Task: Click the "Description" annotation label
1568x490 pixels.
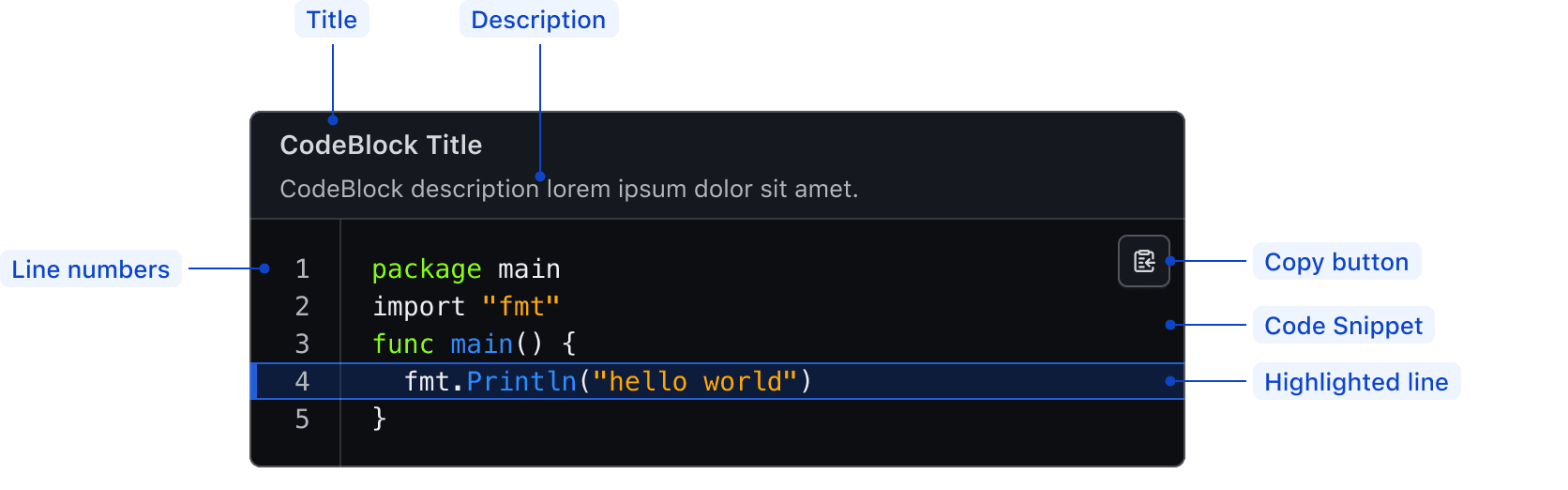Action: 538,20
